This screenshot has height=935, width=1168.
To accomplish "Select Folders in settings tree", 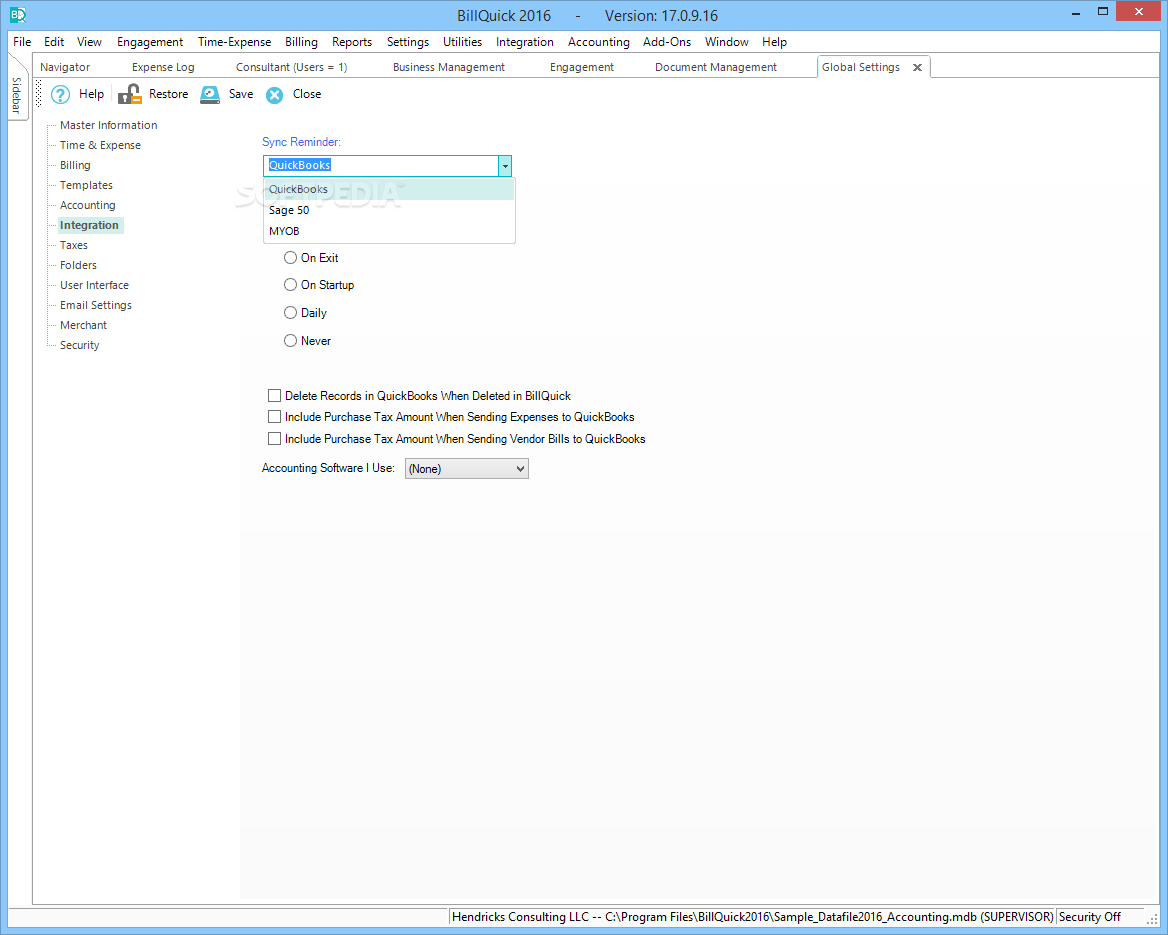I will [x=78, y=265].
